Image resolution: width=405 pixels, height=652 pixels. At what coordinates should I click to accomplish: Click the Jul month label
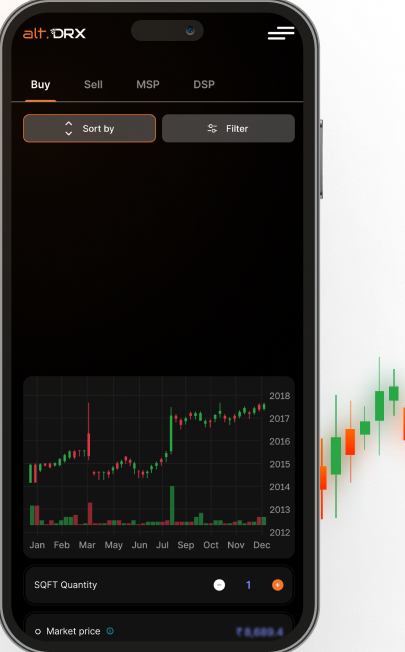[162, 545]
